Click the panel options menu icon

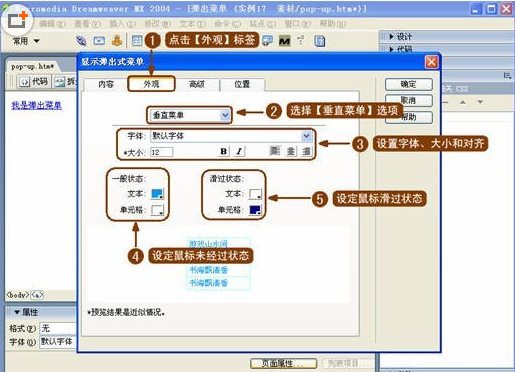[507, 76]
